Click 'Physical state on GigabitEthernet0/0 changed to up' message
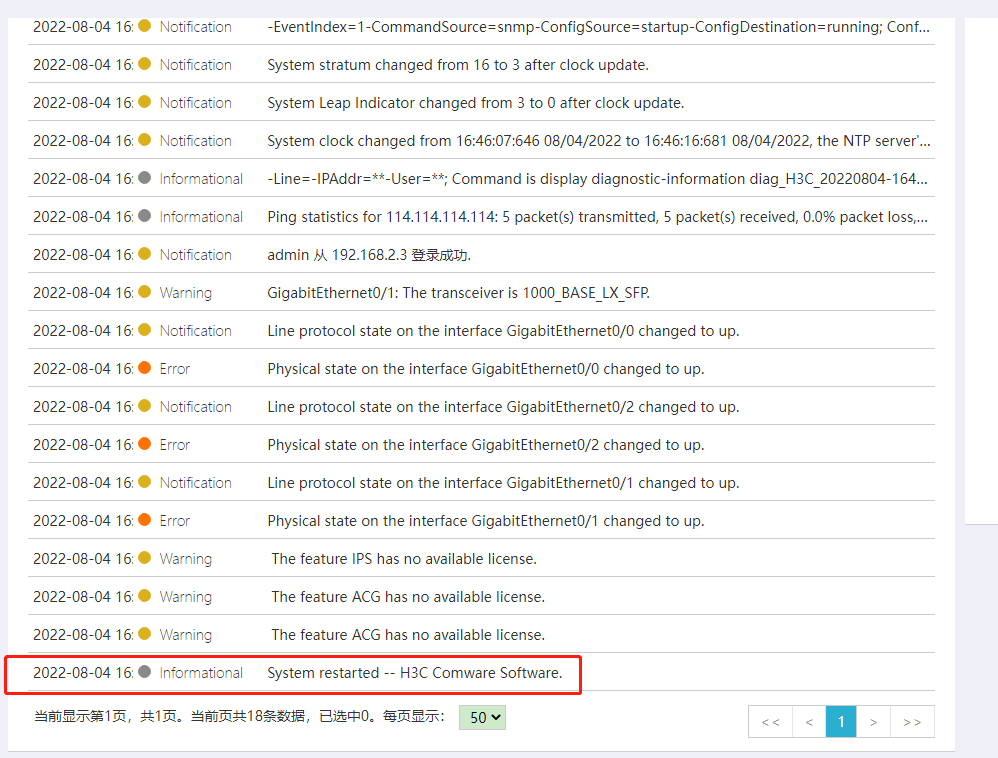 [x=486, y=369]
